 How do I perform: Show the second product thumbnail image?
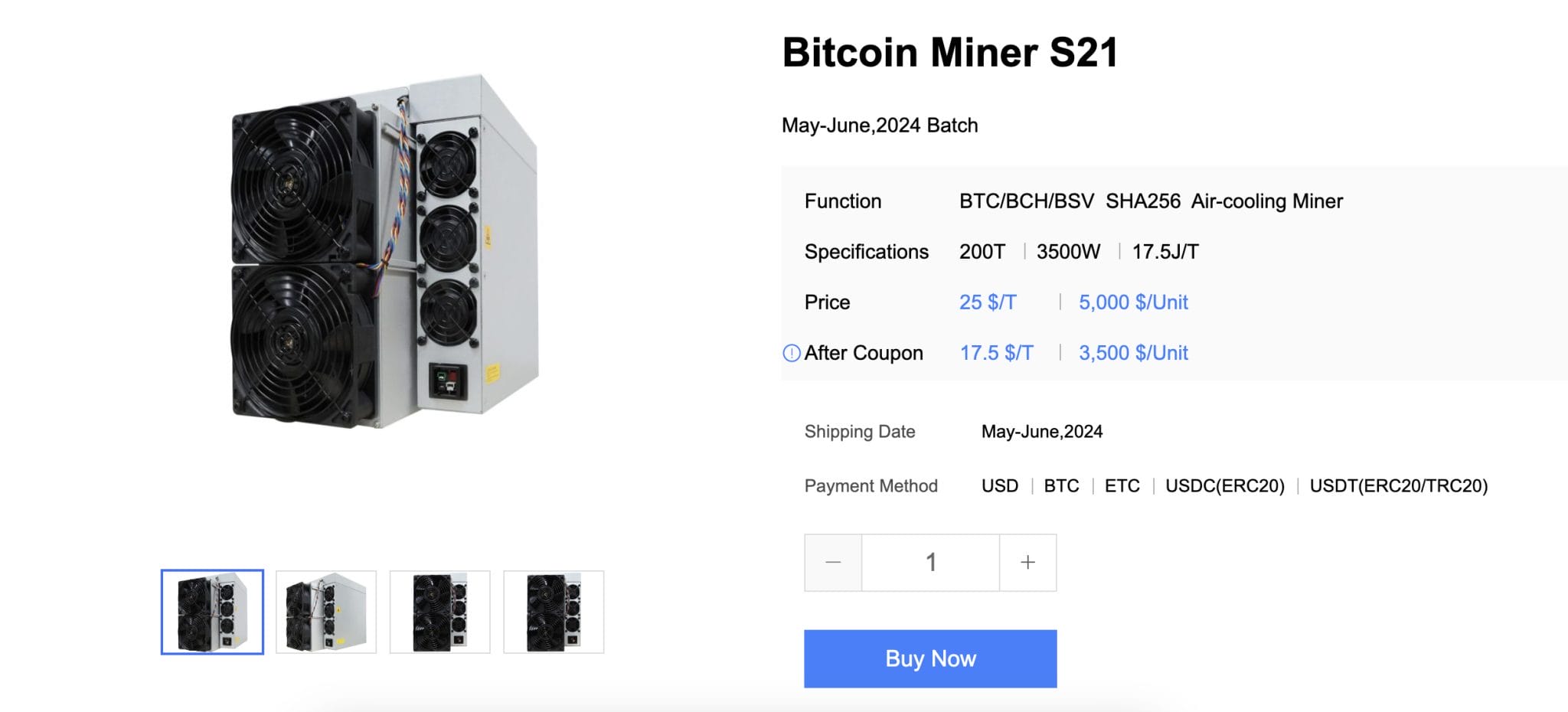click(326, 612)
